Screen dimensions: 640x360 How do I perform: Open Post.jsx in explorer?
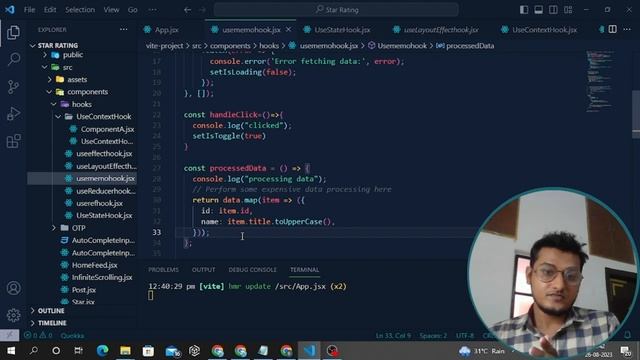coord(84,289)
